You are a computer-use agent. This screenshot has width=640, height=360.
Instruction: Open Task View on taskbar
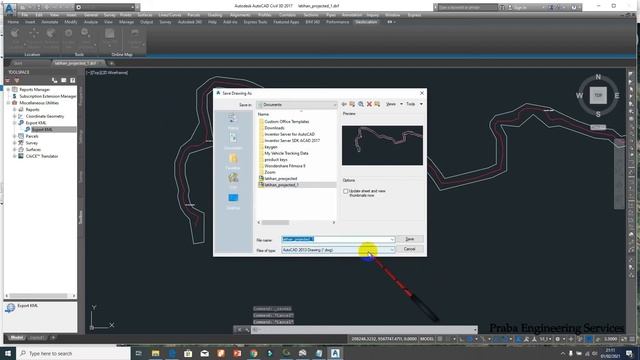138,353
